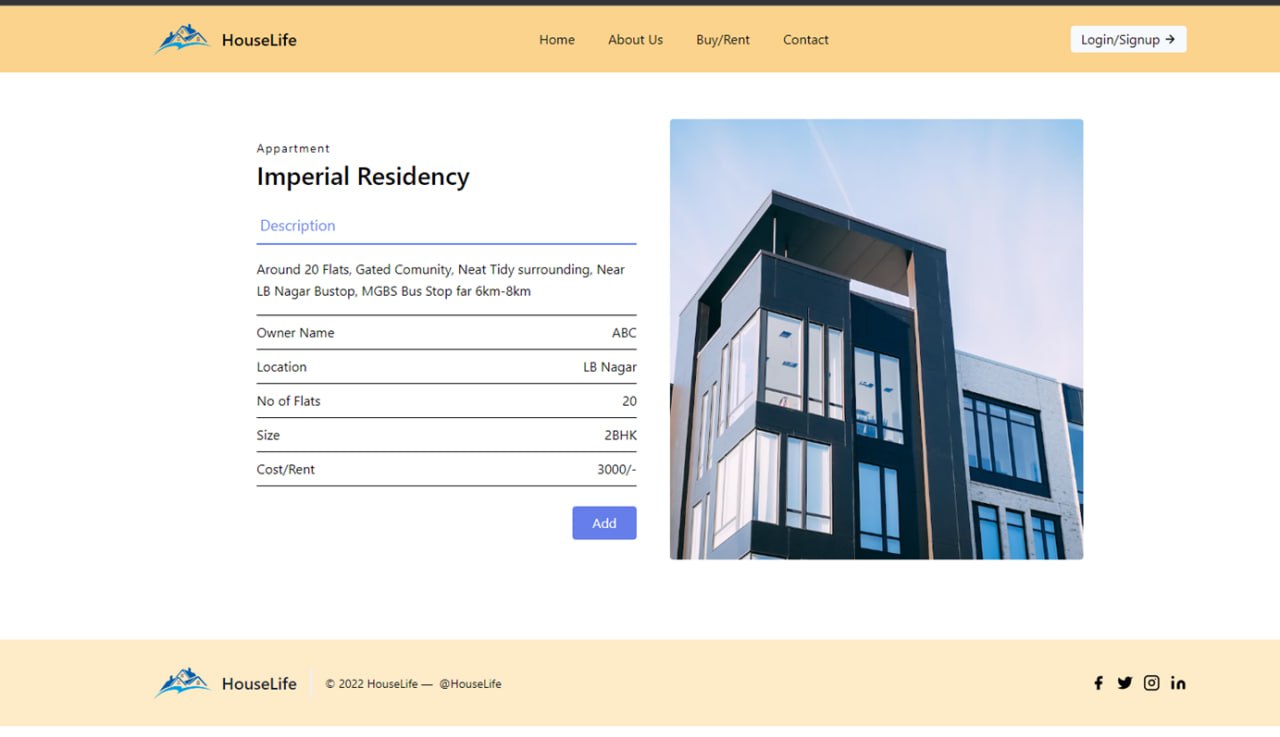Switch to the Description tab

297,225
